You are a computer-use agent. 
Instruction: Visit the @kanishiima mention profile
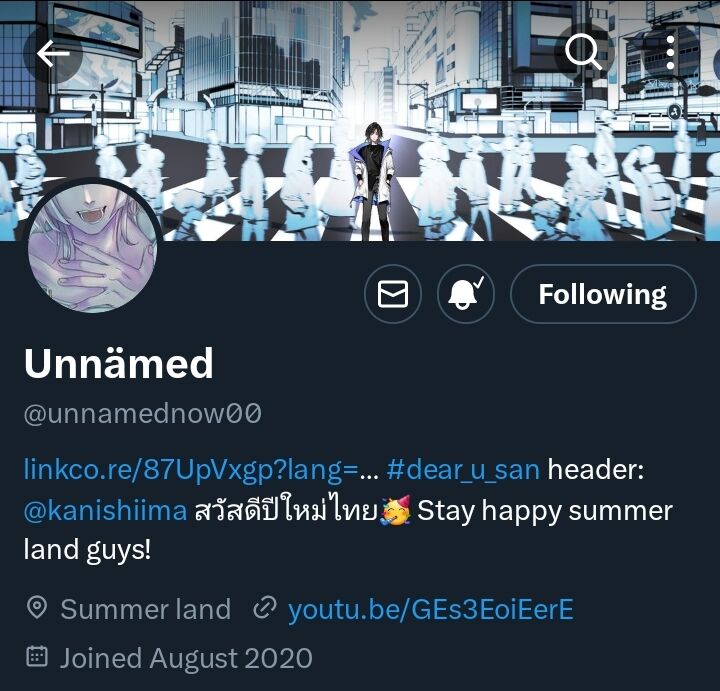click(x=105, y=511)
